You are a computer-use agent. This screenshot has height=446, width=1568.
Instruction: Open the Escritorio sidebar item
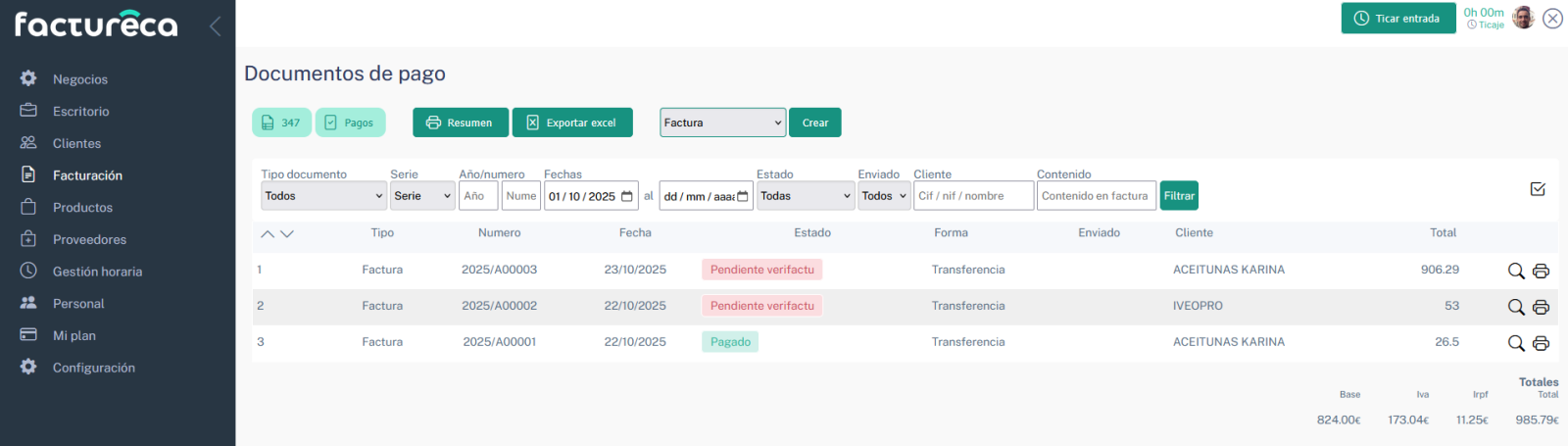(81, 112)
